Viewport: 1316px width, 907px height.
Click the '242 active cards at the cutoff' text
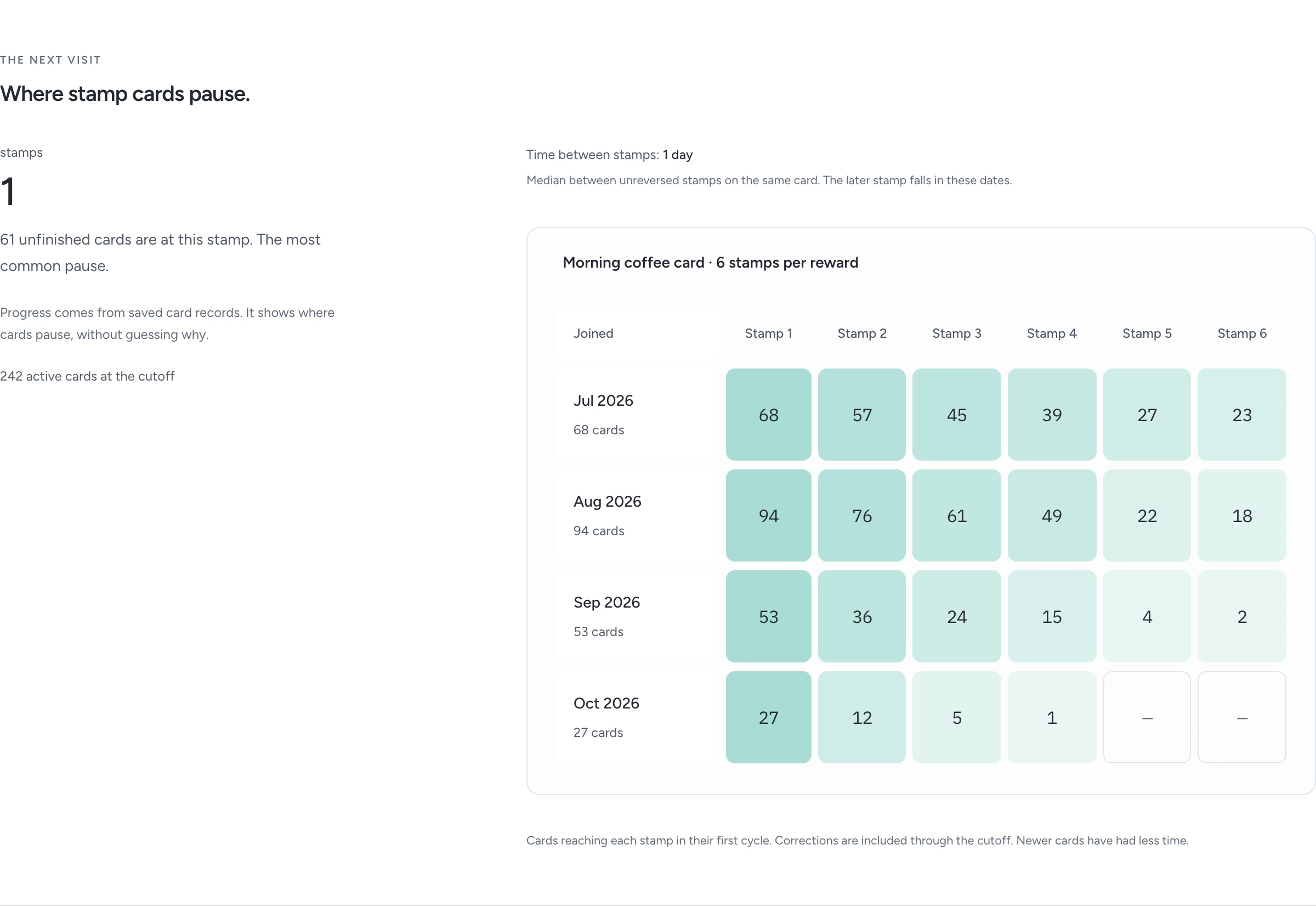(87, 376)
